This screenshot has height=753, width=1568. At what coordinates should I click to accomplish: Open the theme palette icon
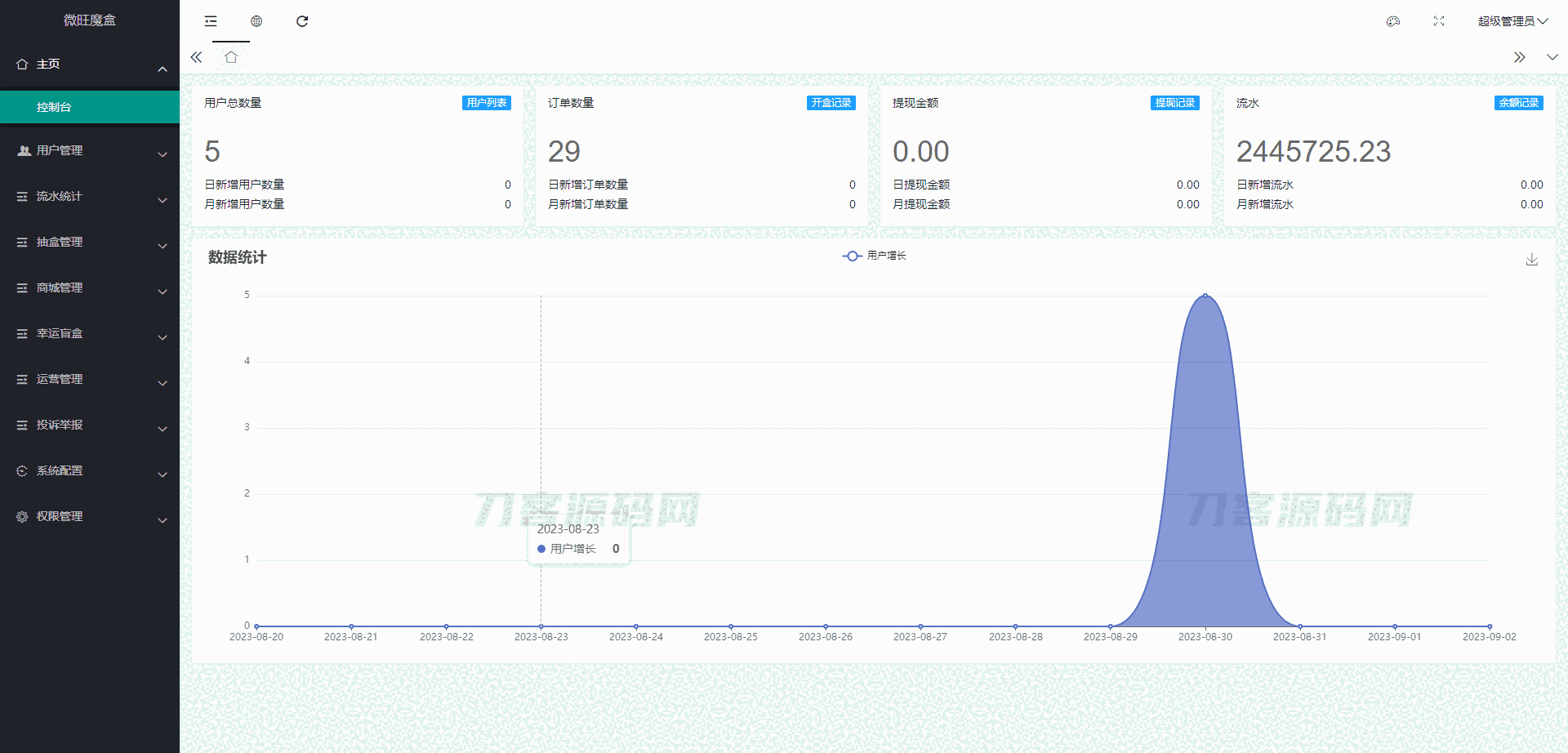pos(1393,21)
